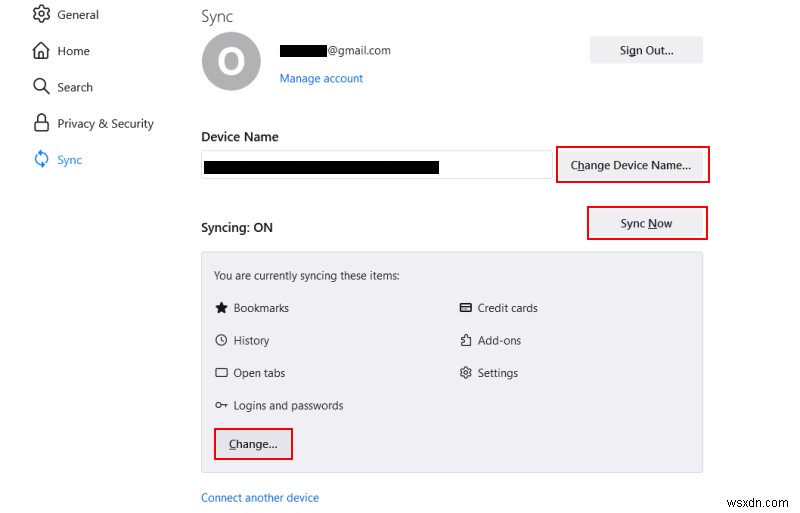This screenshot has width=800, height=513.
Task: Click the Add-ons puzzle icon
Action: click(x=465, y=340)
